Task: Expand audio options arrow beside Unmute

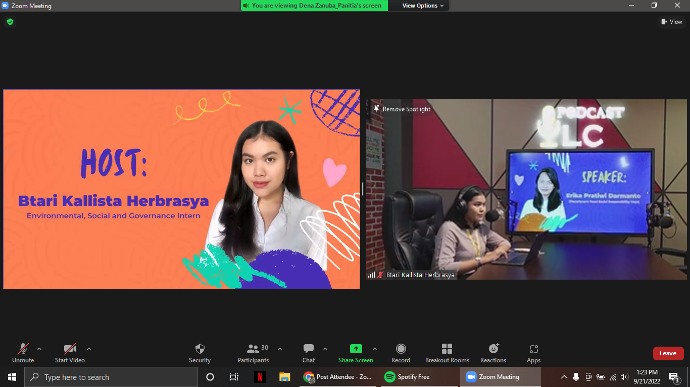Action: (x=39, y=349)
